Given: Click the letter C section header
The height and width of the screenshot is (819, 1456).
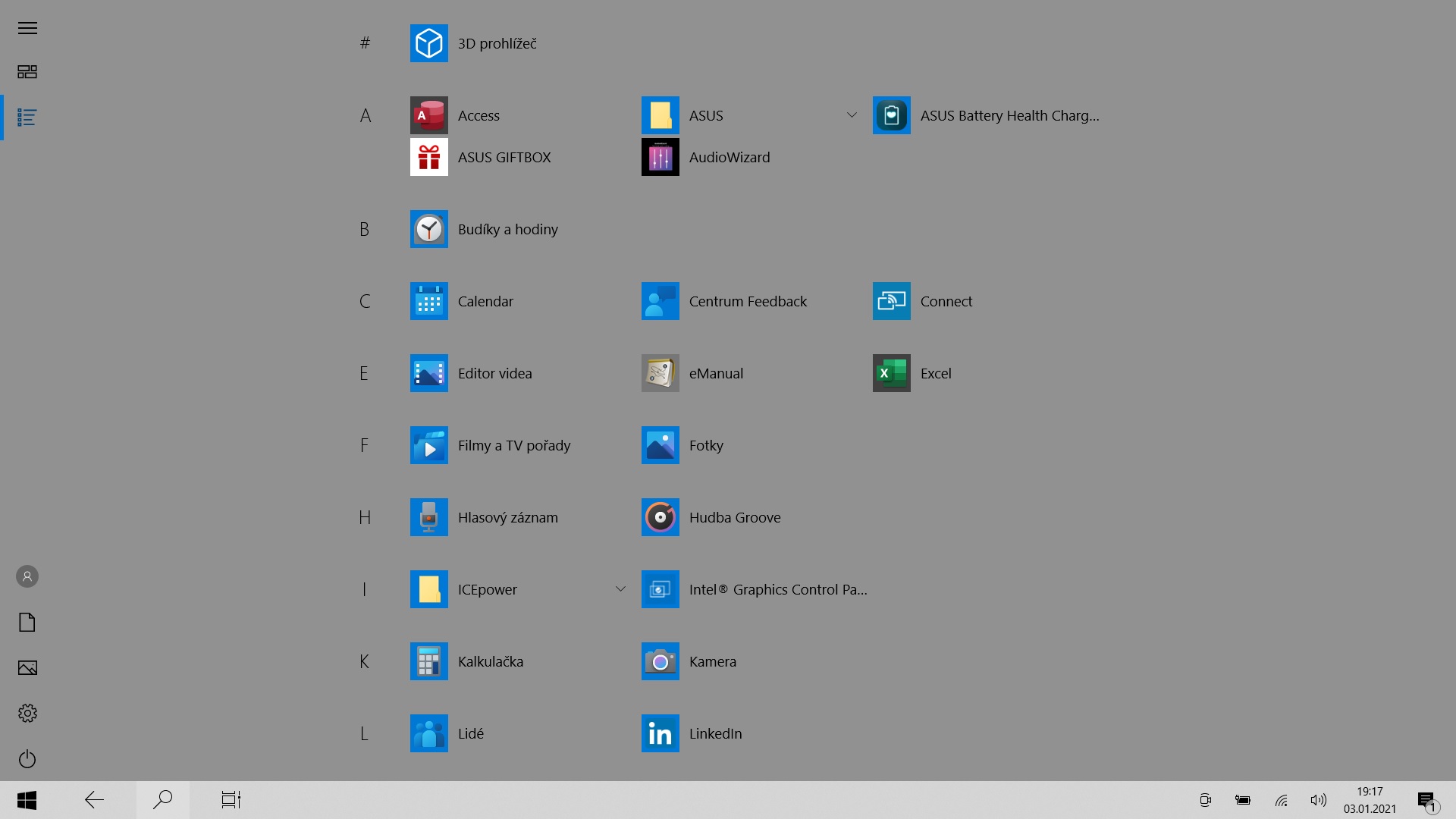Looking at the screenshot, I should pyautogui.click(x=365, y=301).
